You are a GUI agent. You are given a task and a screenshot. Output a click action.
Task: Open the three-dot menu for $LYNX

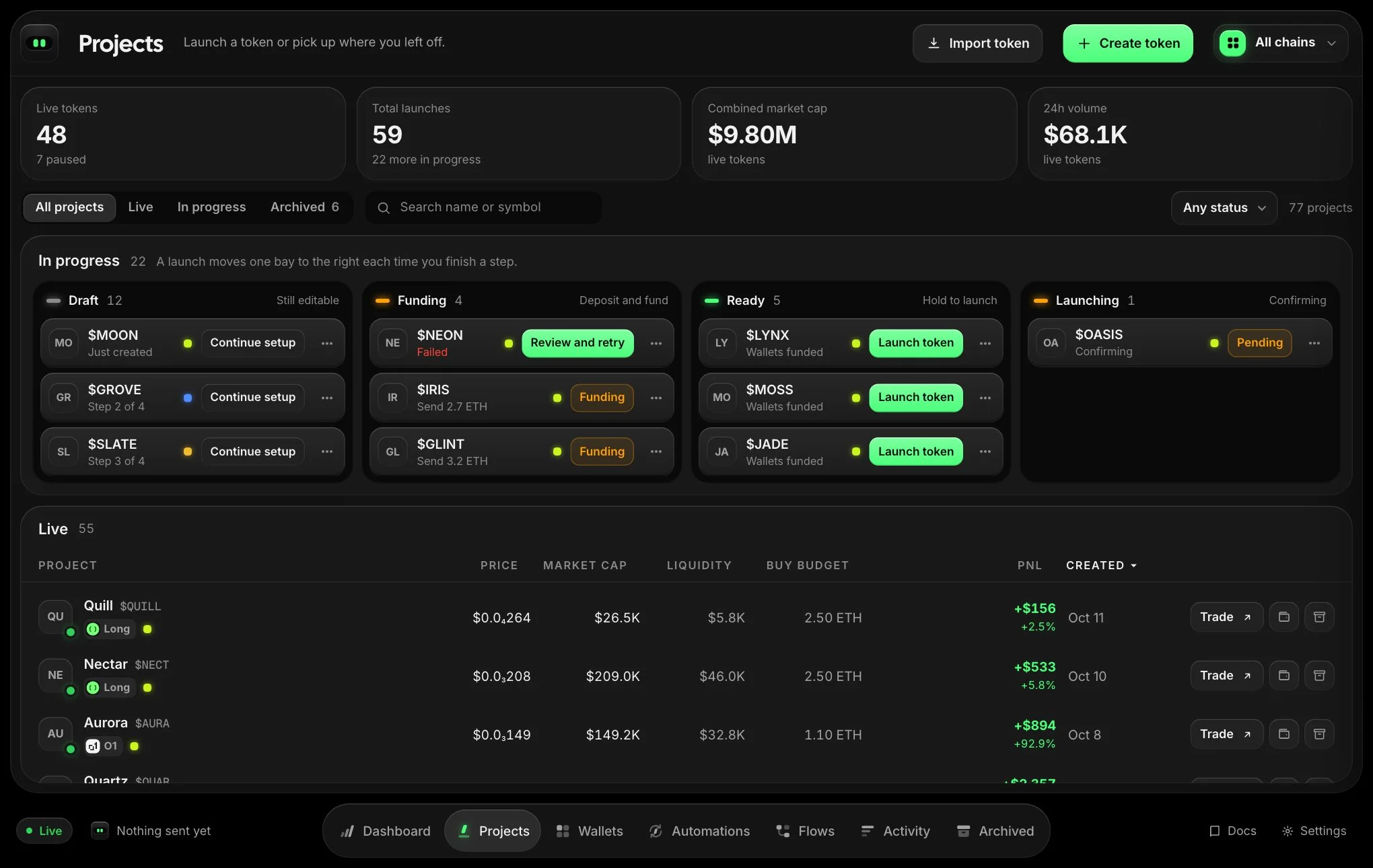pyautogui.click(x=985, y=343)
